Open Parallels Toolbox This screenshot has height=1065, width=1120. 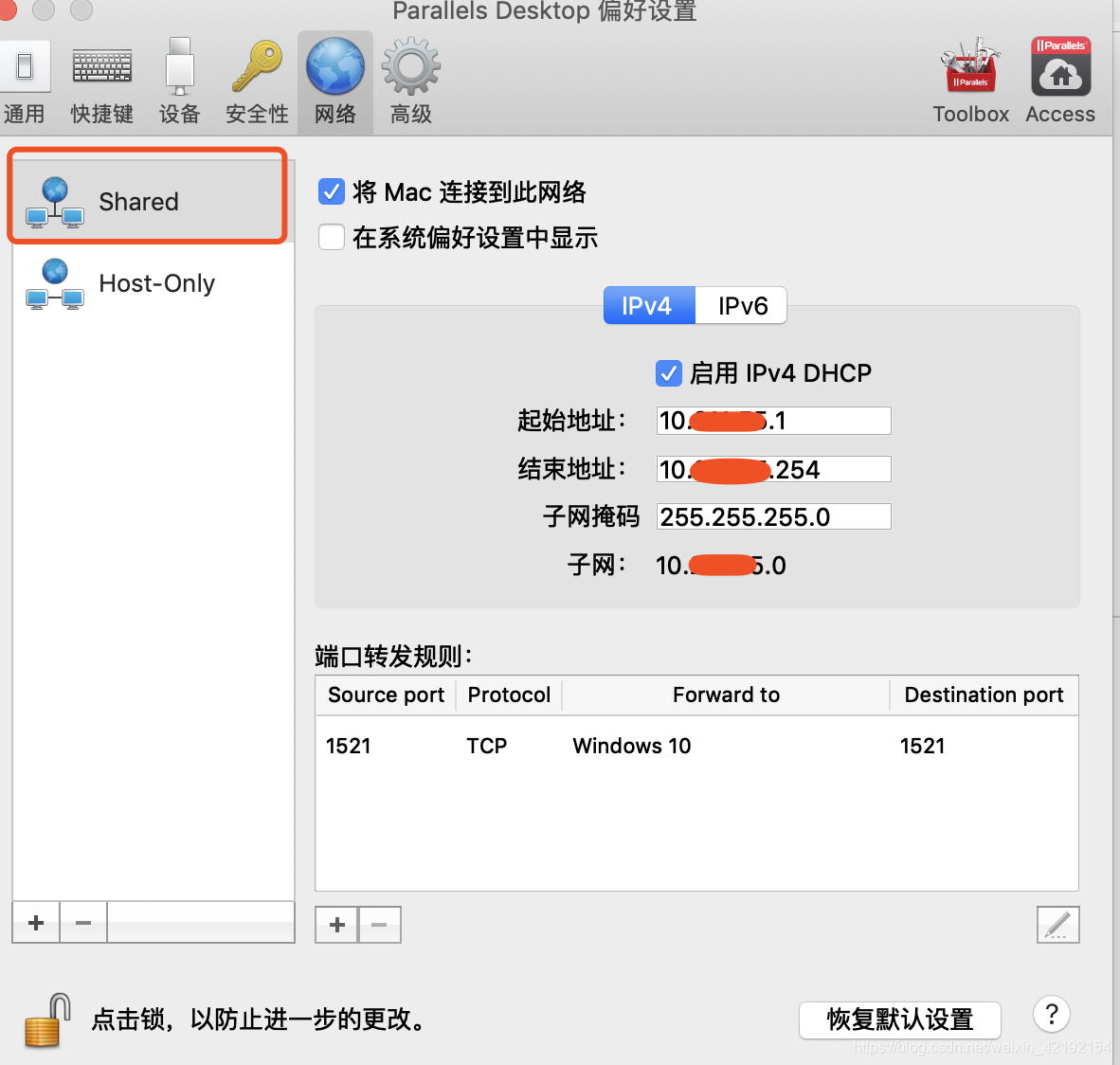(970, 81)
